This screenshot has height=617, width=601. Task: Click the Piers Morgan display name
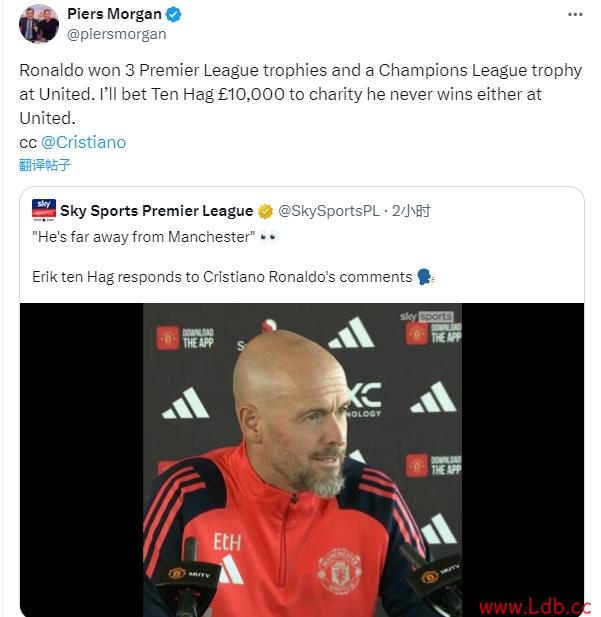tap(115, 14)
